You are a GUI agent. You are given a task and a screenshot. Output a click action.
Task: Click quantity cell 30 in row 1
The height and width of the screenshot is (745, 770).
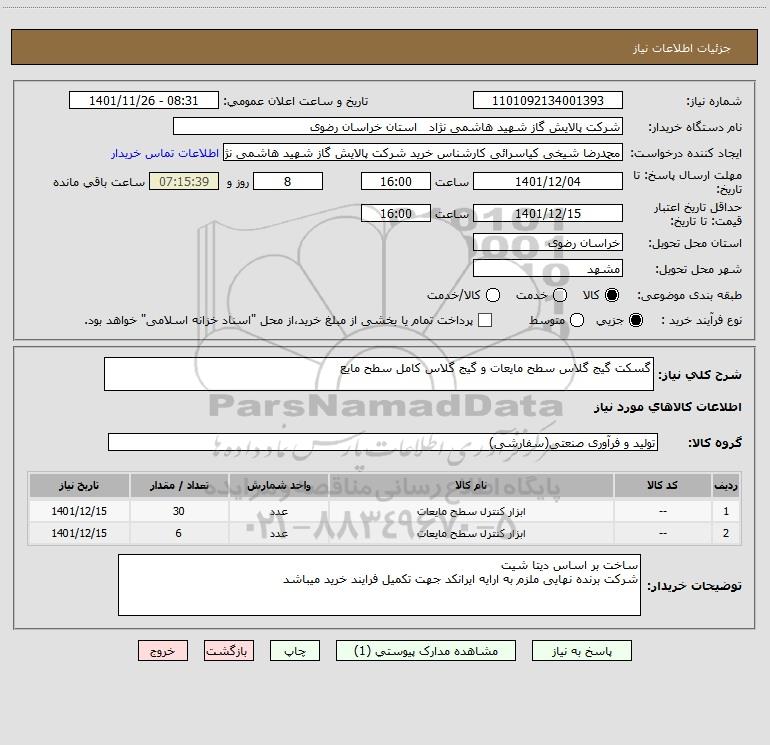(x=179, y=511)
